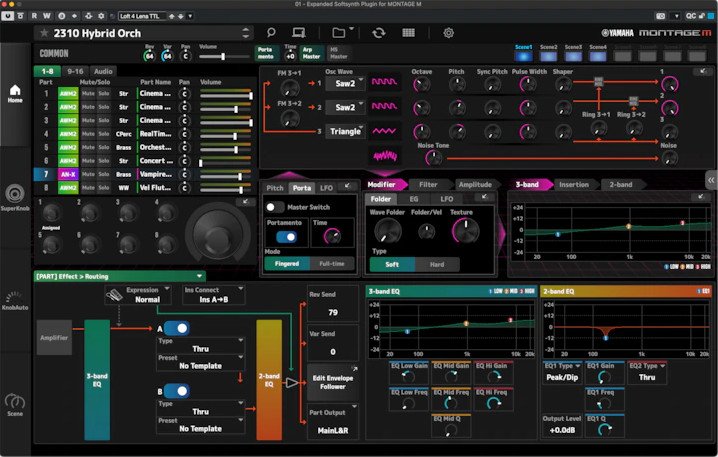Image resolution: width=718 pixels, height=457 pixels.
Task: Click the search magnifier icon
Action: [x=271, y=33]
